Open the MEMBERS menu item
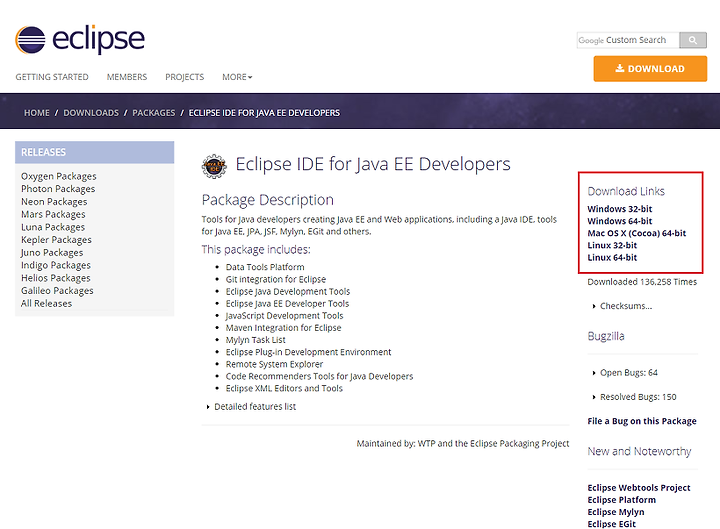The image size is (720, 529). pyautogui.click(x=127, y=77)
